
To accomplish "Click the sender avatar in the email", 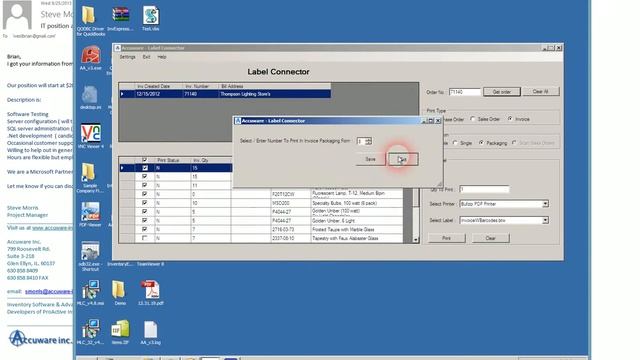I will (17, 15).
